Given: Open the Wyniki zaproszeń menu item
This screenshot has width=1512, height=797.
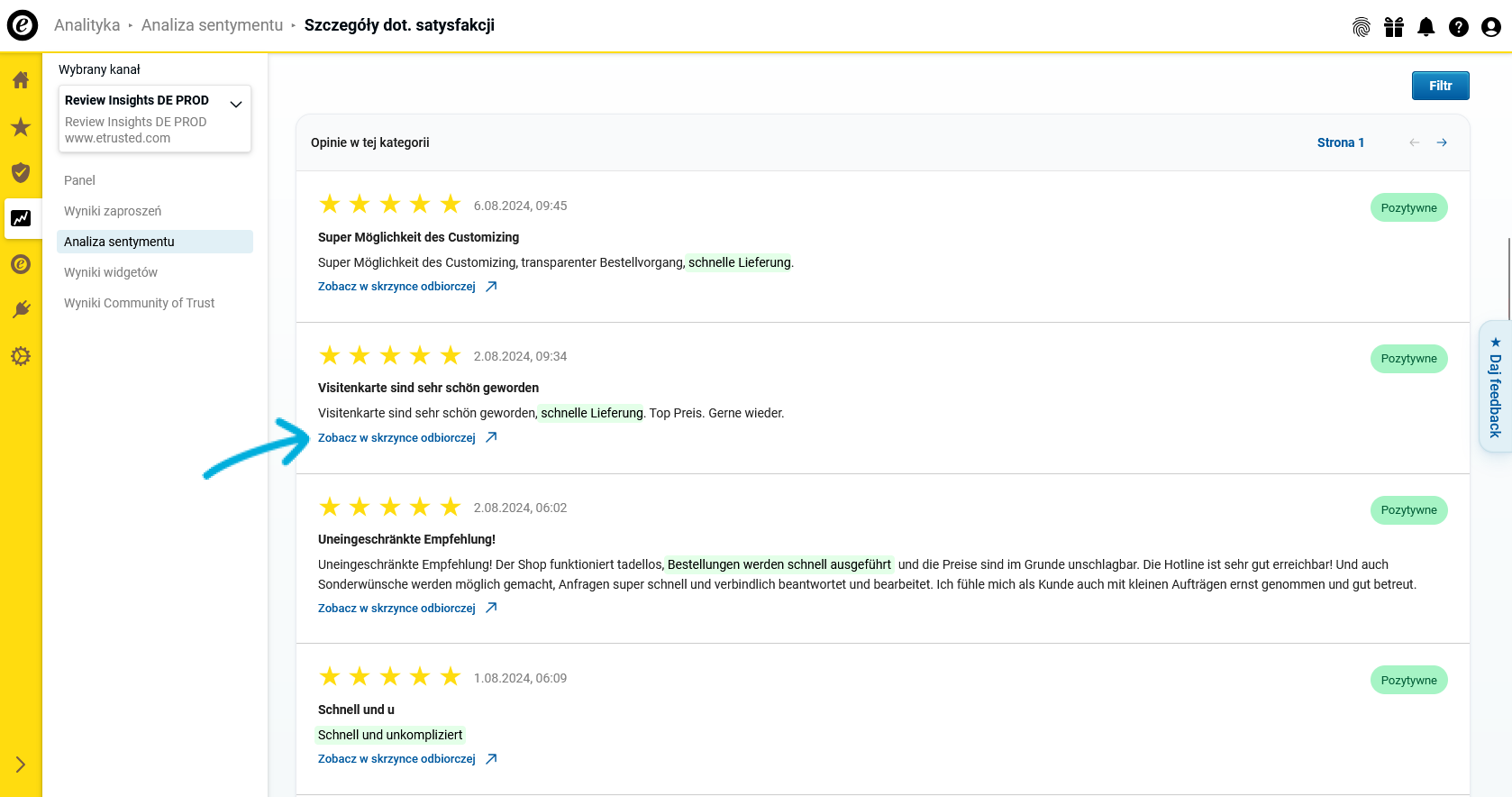Looking at the screenshot, I should point(113,211).
